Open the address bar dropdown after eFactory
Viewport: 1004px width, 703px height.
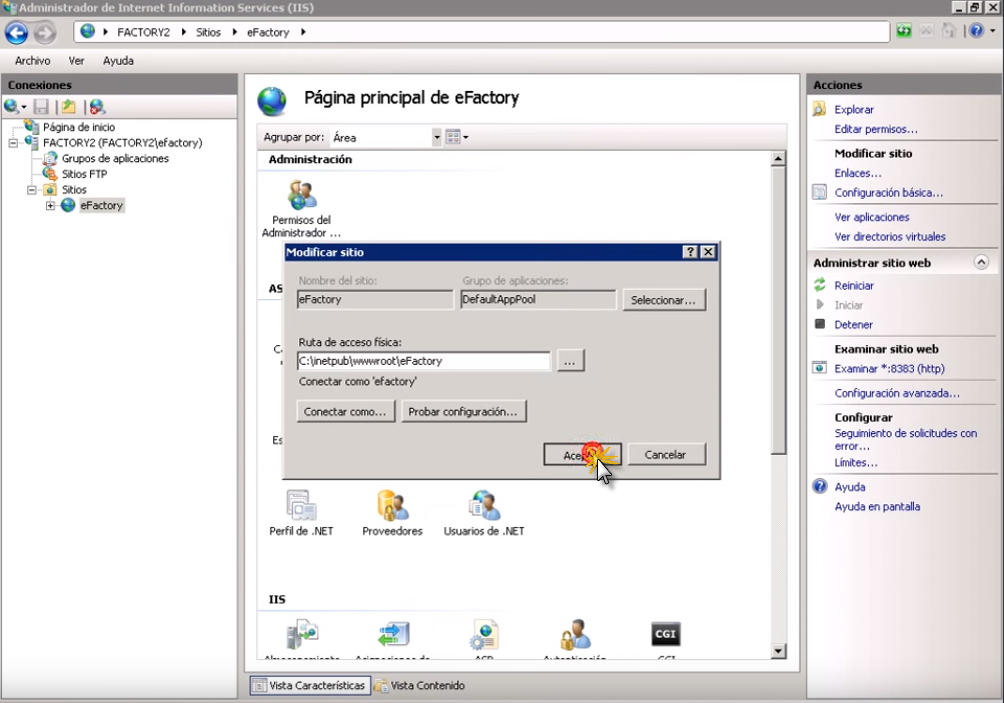tap(303, 32)
